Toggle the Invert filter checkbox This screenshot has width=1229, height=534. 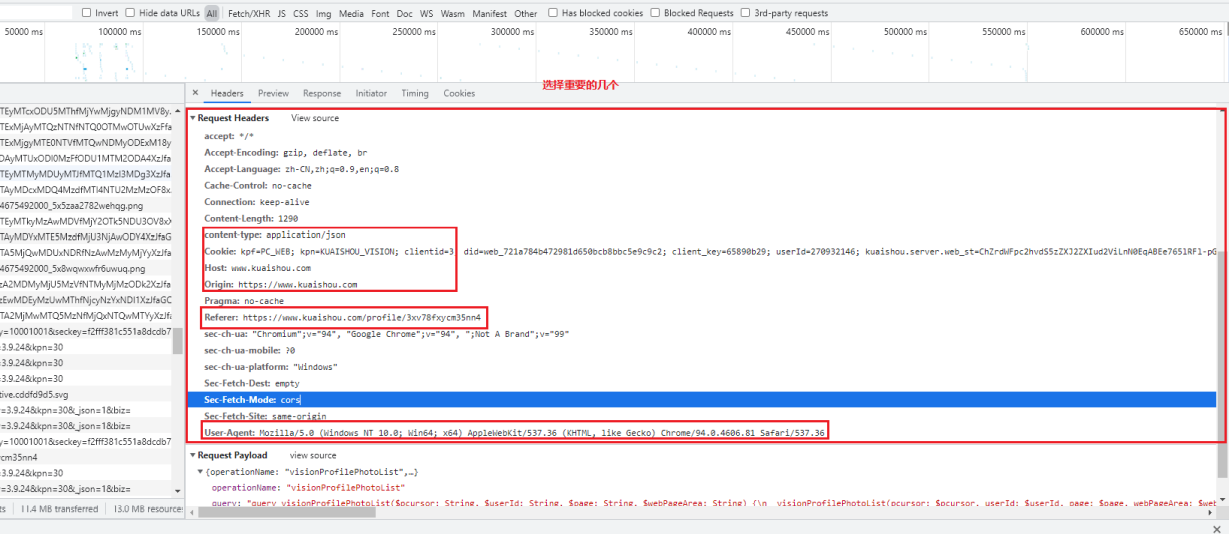coord(87,13)
